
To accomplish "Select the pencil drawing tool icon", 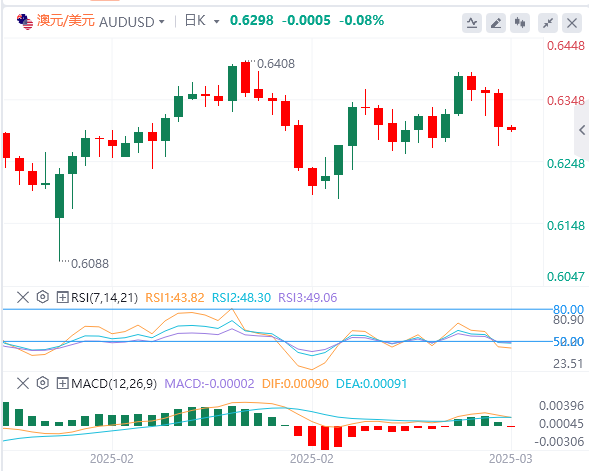I will pyautogui.click(x=496, y=23).
